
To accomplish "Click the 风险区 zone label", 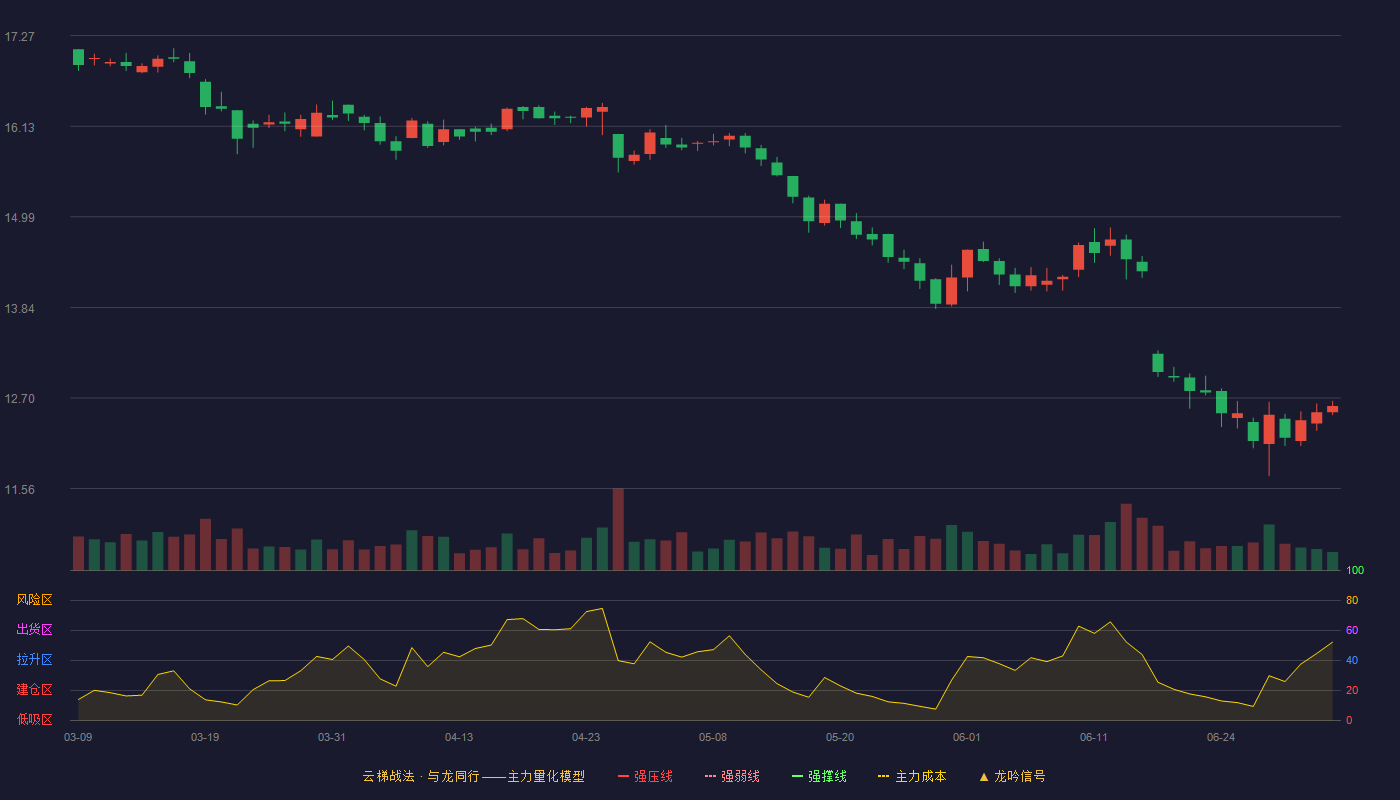I will pyautogui.click(x=34, y=600).
